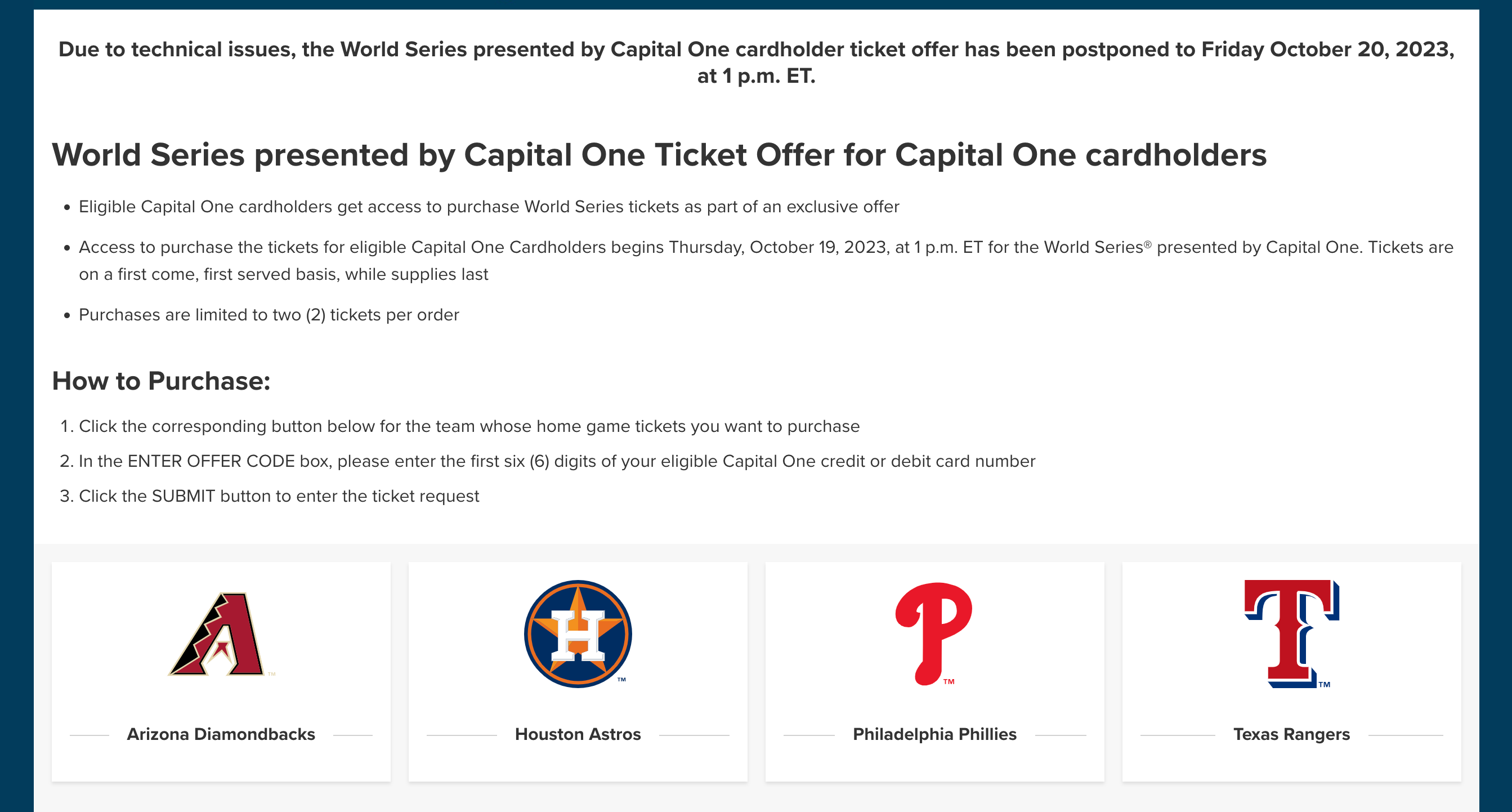Follow the Philadelphia Phillies text link
Viewport: 1512px width, 812px height.
[x=934, y=734]
